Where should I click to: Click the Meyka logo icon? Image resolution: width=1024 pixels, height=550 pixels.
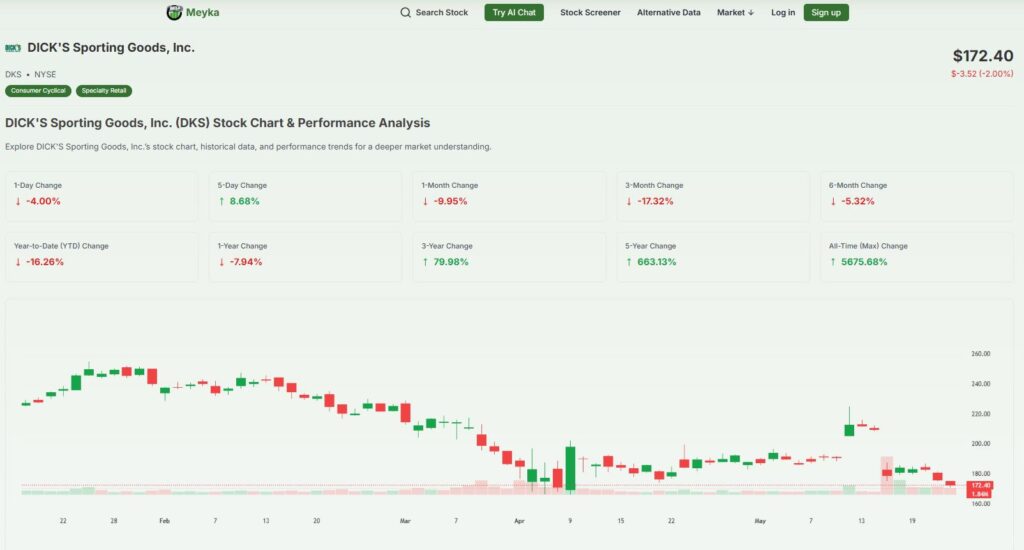[174, 13]
